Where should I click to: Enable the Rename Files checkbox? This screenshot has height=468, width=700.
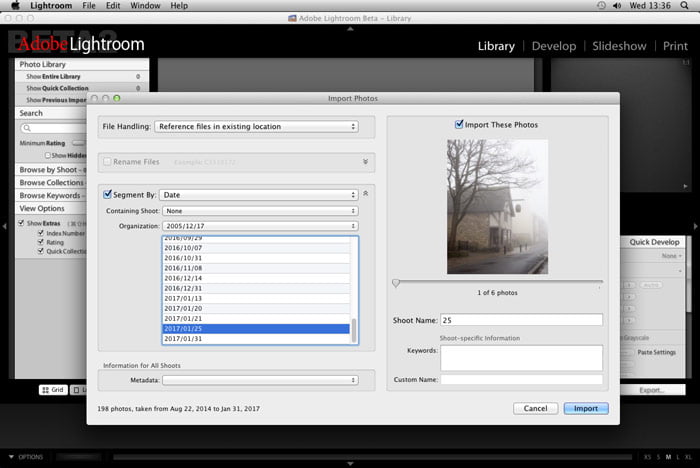(x=107, y=162)
